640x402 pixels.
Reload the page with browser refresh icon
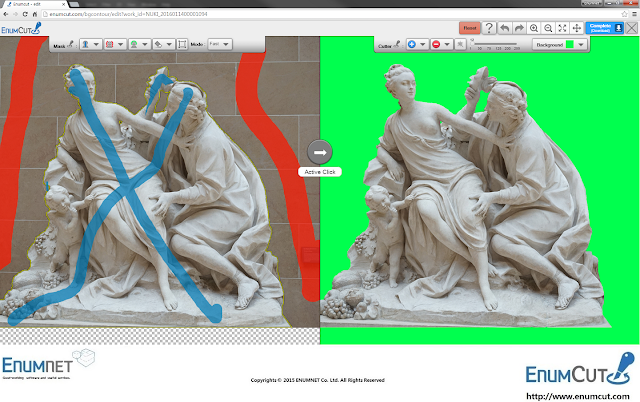[25, 14]
